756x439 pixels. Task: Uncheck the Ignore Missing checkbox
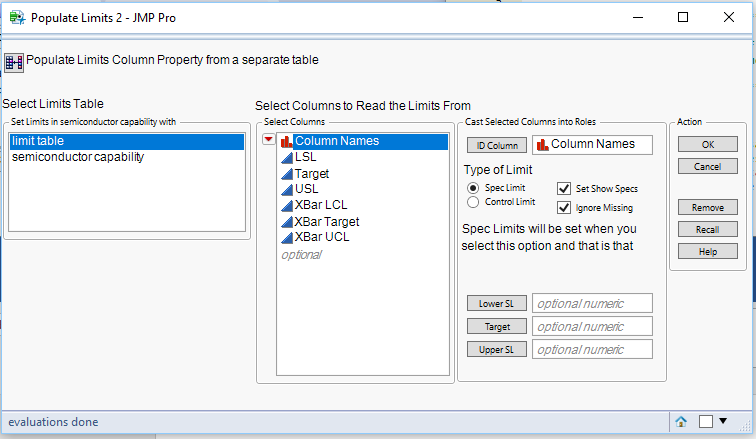(564, 208)
